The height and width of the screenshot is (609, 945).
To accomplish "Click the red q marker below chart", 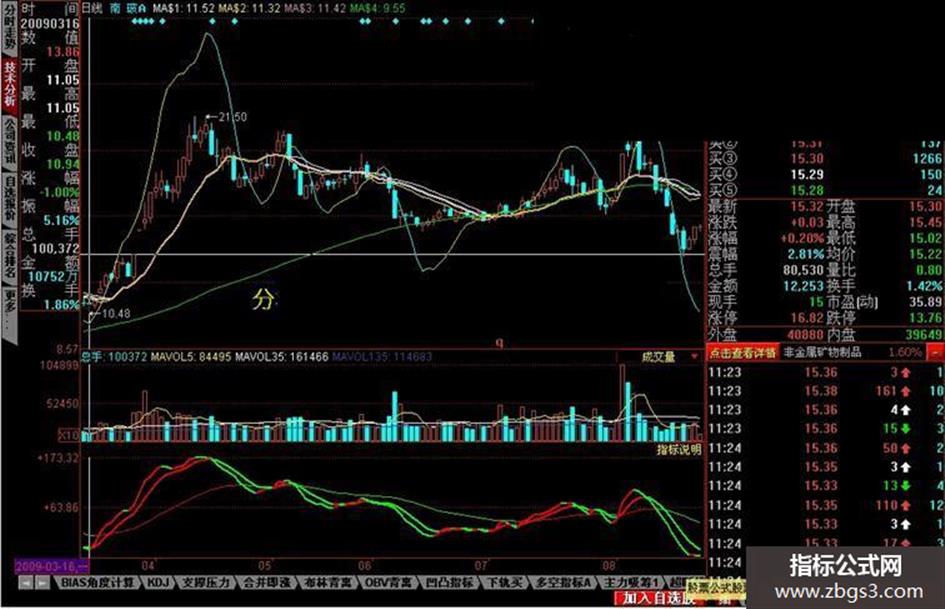I will click(x=499, y=342).
